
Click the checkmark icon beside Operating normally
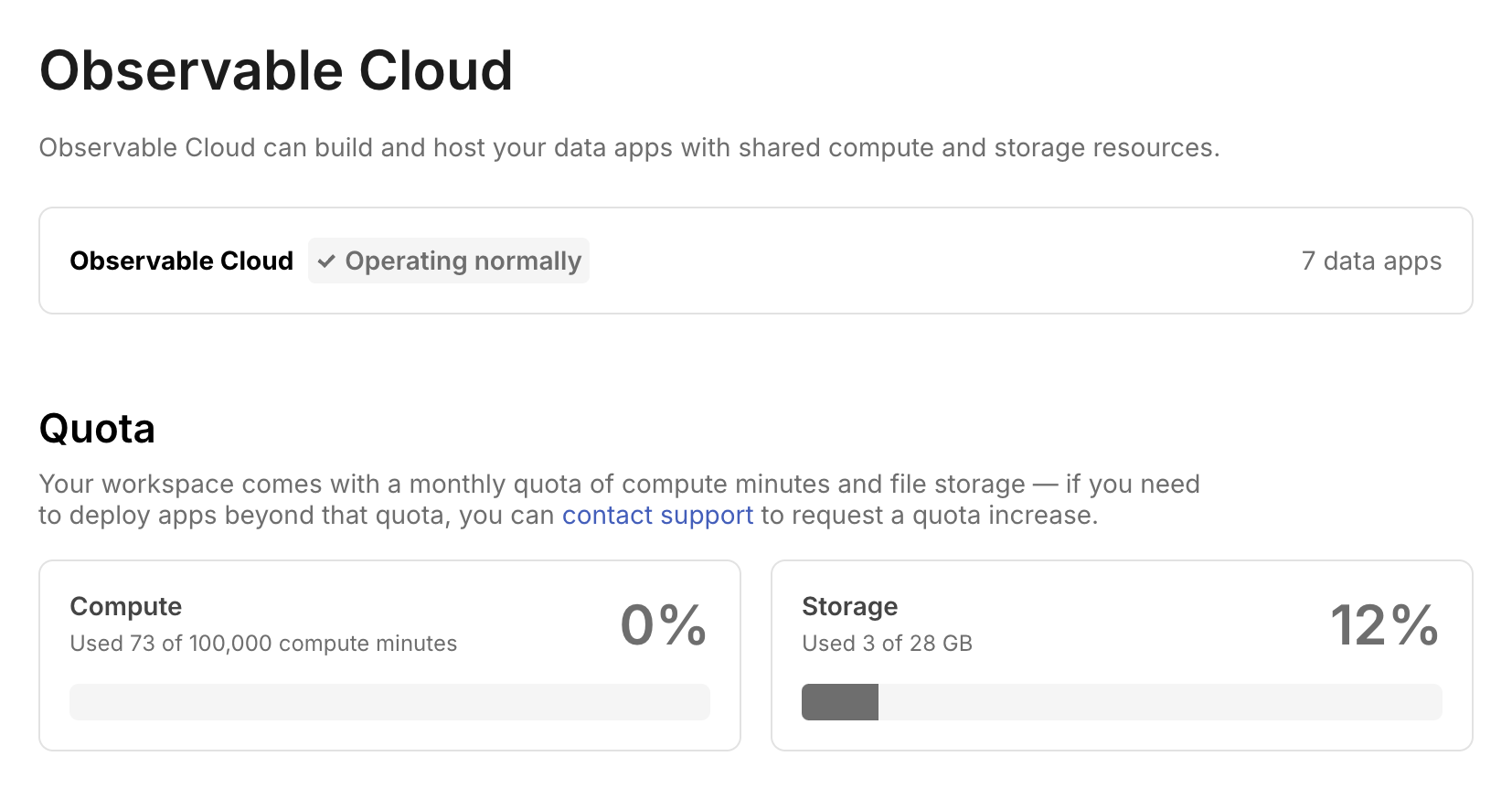[326, 261]
